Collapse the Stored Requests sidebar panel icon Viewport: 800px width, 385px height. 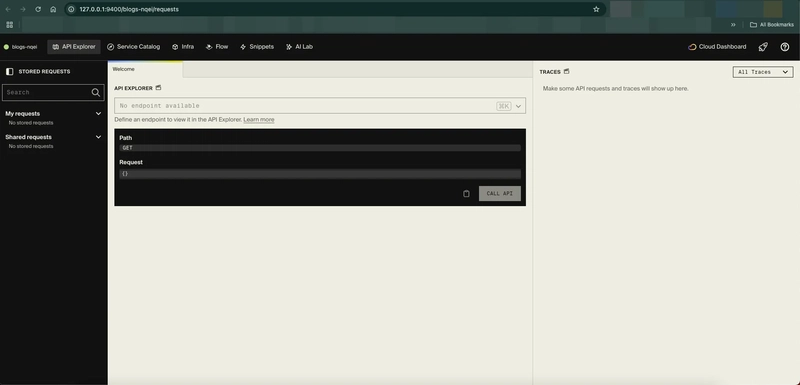click(10, 72)
